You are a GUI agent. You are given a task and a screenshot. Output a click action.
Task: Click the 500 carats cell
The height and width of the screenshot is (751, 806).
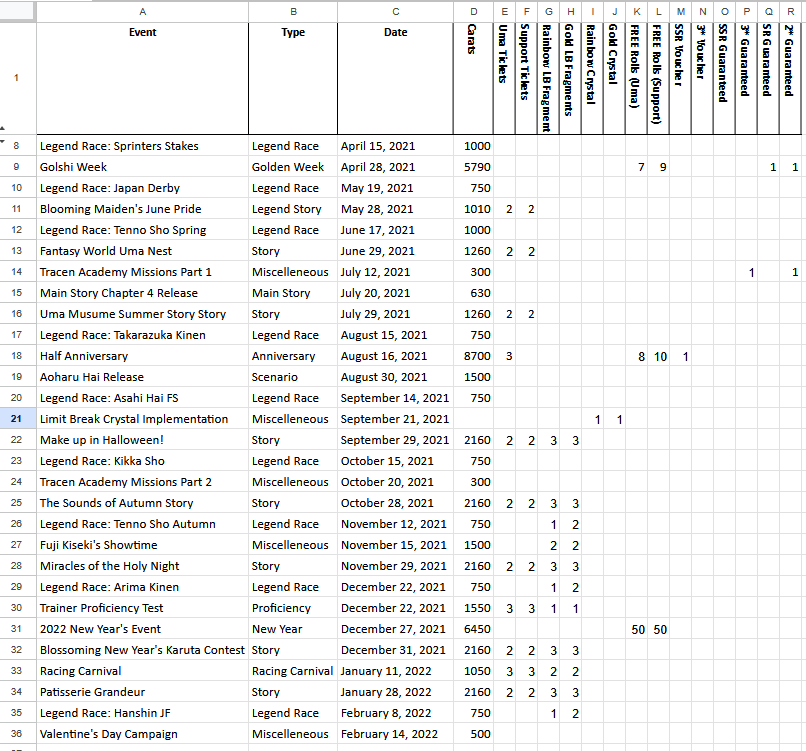(x=473, y=734)
